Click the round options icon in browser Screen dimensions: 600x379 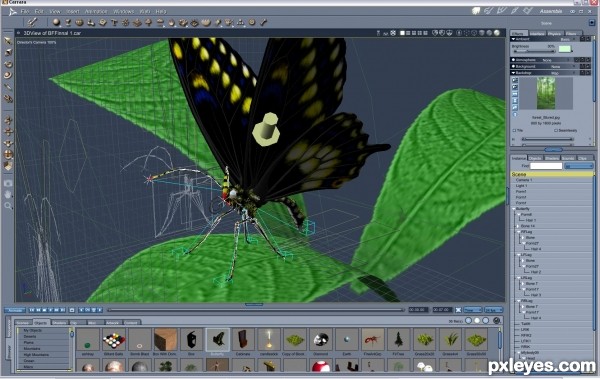click(x=497, y=320)
